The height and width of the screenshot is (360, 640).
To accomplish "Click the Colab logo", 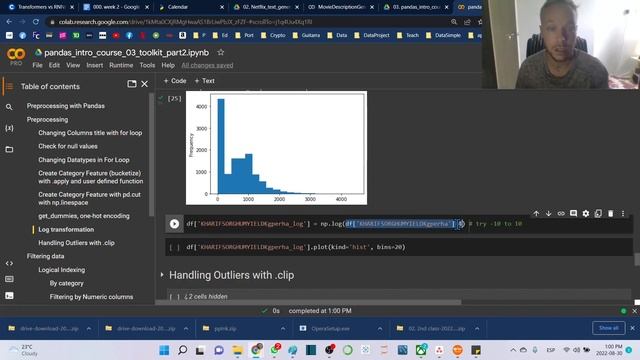I will tap(16, 54).
